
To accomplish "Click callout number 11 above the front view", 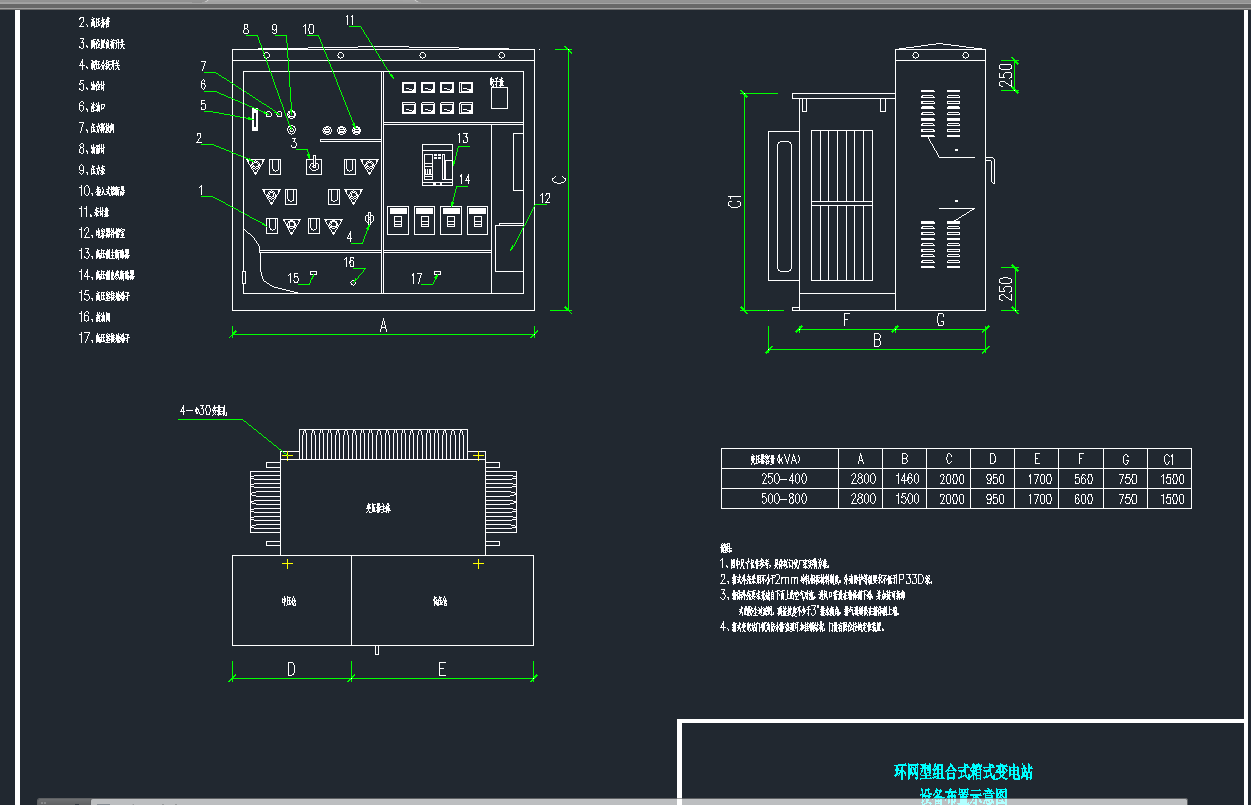I will (350, 20).
